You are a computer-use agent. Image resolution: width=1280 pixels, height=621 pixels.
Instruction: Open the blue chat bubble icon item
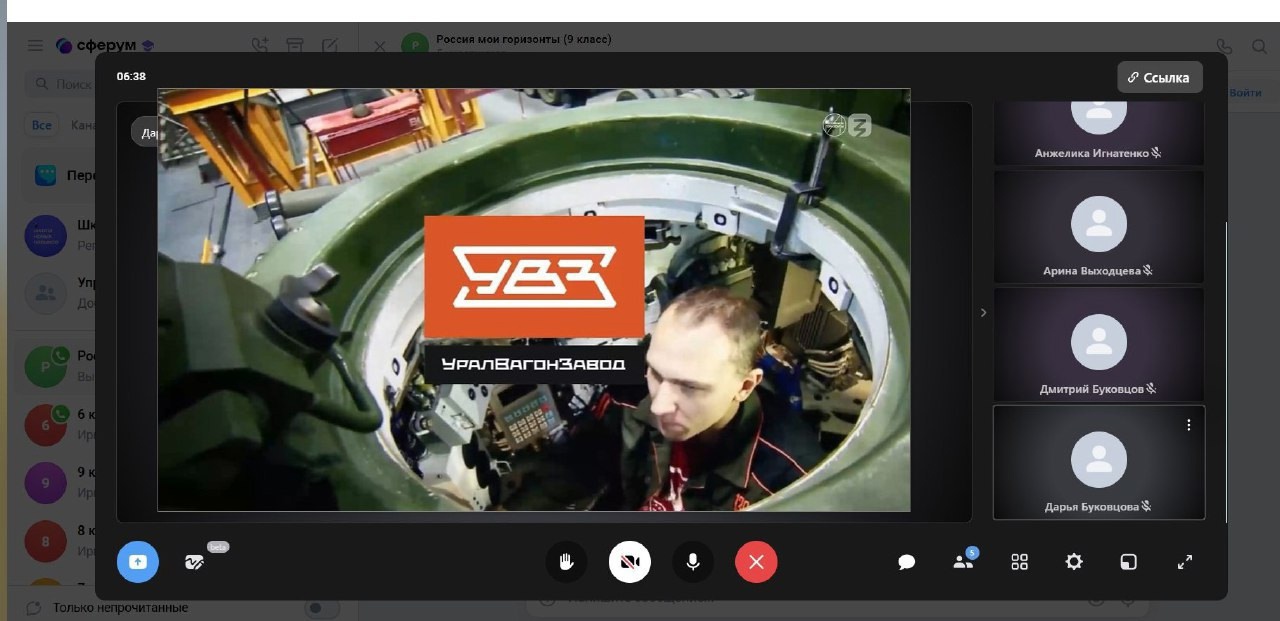[46, 175]
